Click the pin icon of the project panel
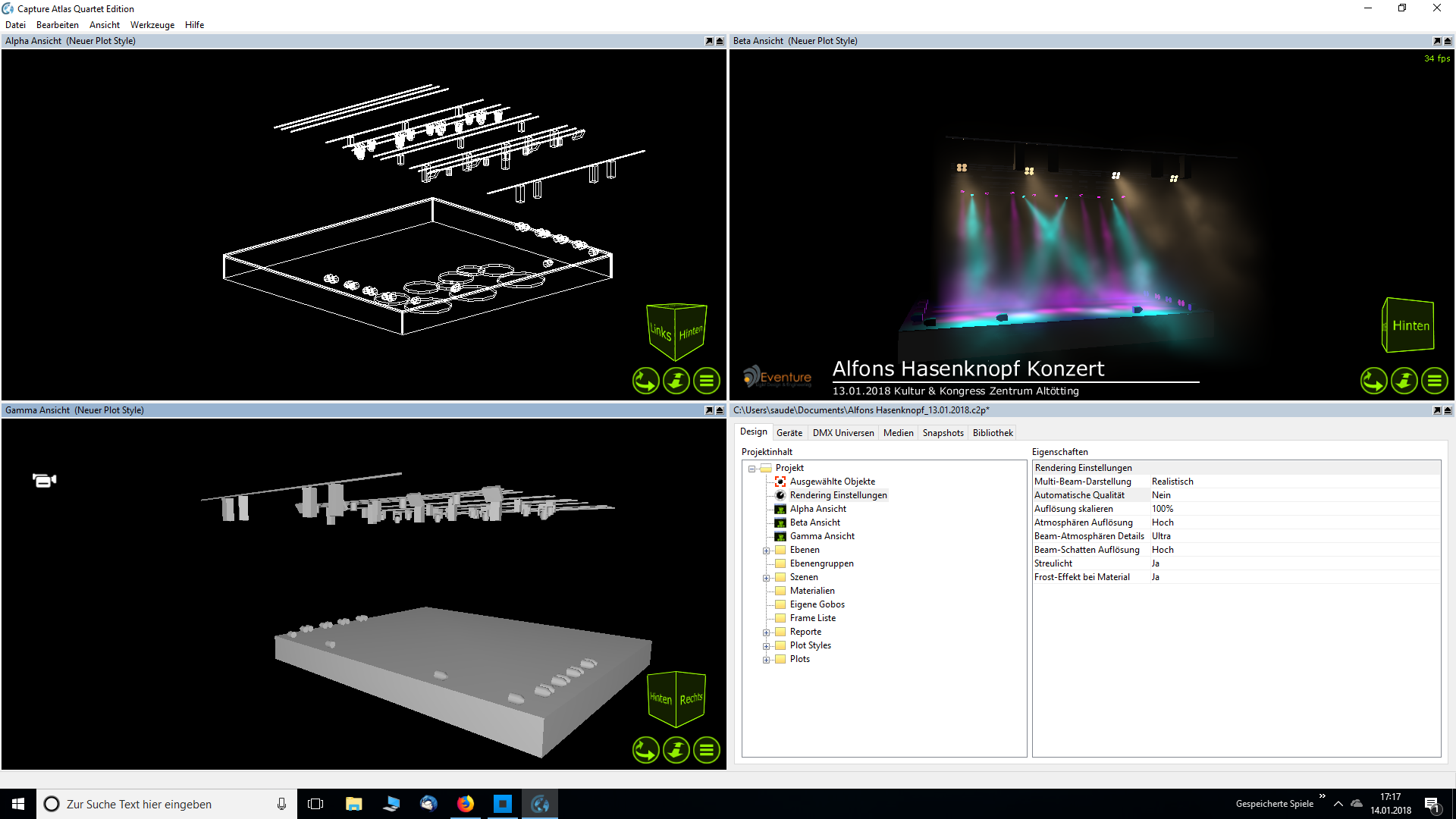This screenshot has width=1456, height=819. (1437, 410)
